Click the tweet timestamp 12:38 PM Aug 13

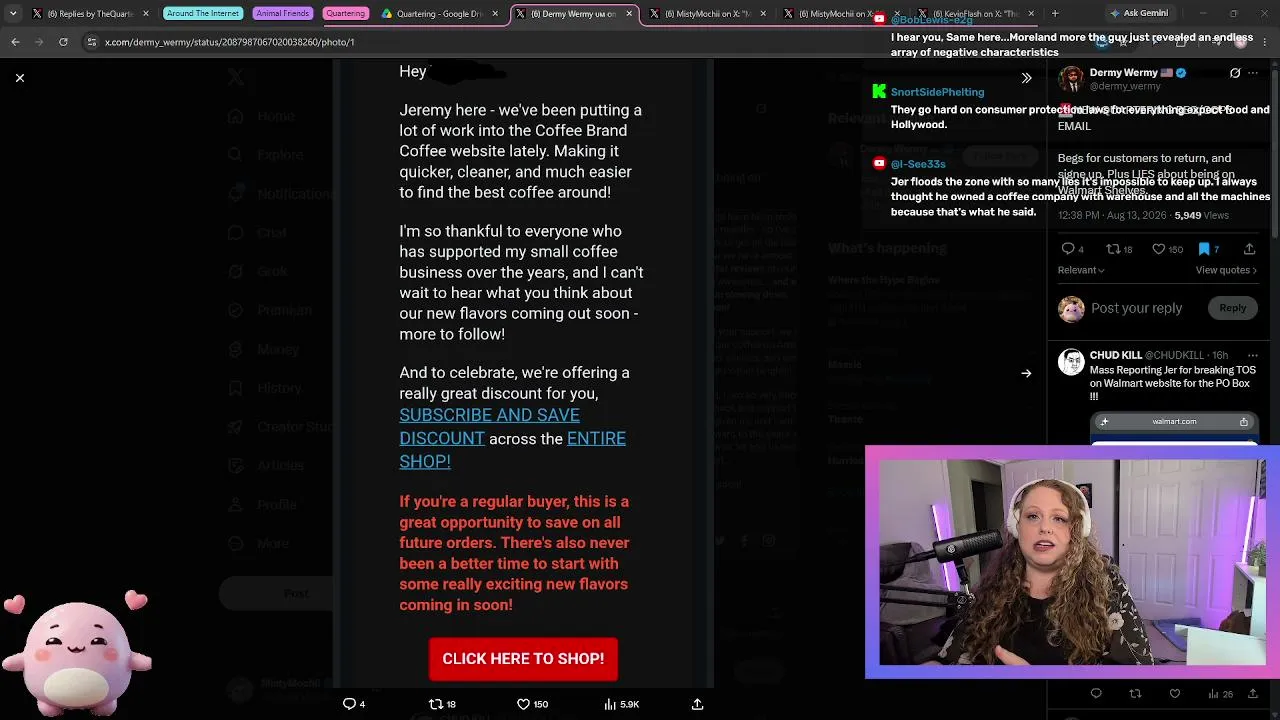click(x=1112, y=216)
